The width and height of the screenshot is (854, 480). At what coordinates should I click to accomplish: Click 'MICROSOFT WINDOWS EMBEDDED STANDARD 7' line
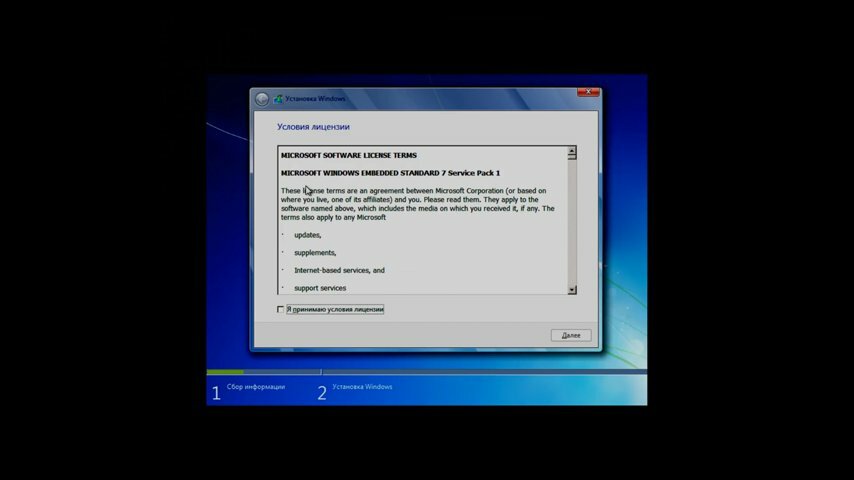391,173
